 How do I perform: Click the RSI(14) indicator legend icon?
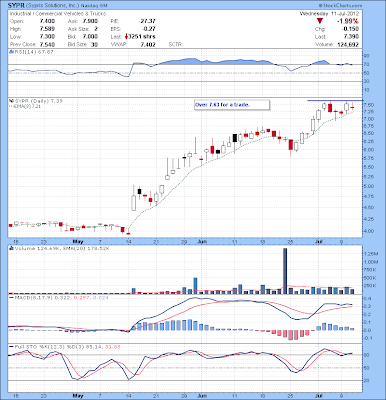(11, 52)
